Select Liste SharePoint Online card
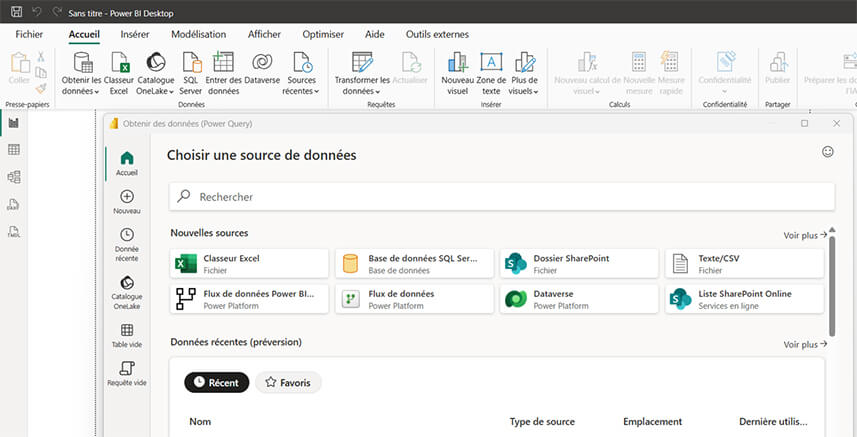857x437 pixels. click(744, 299)
